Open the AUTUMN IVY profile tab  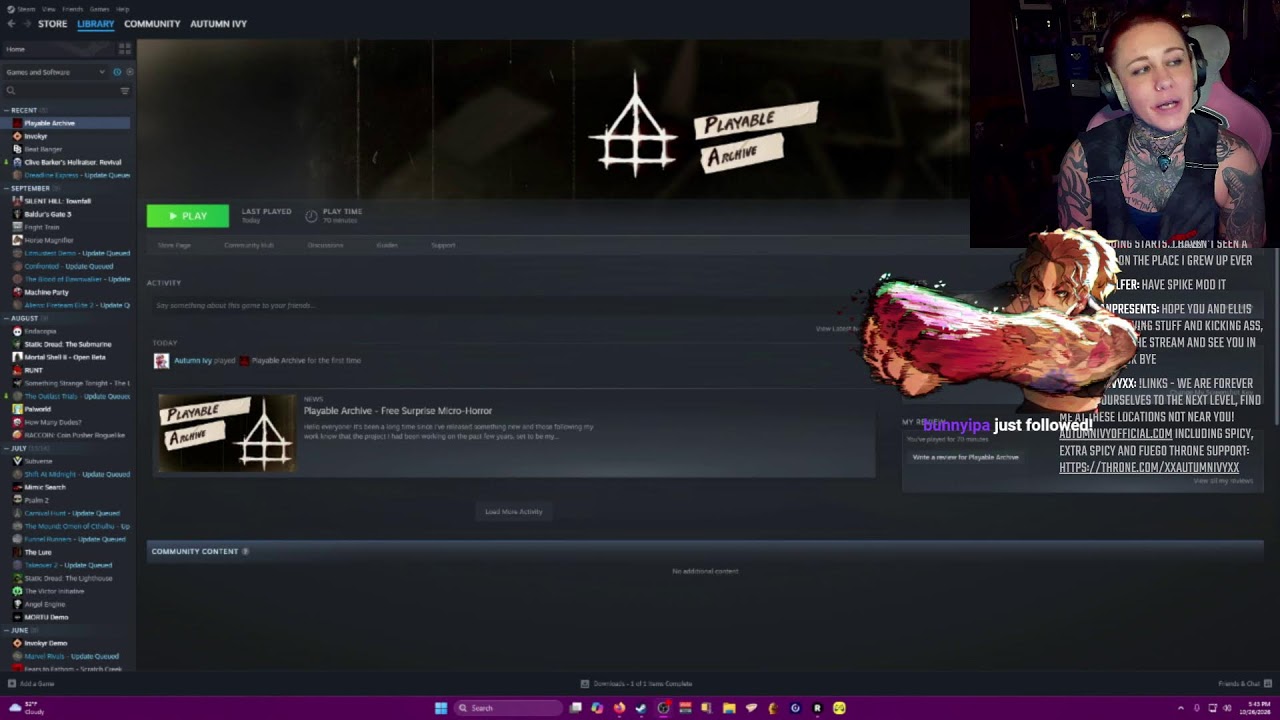pyautogui.click(x=218, y=23)
